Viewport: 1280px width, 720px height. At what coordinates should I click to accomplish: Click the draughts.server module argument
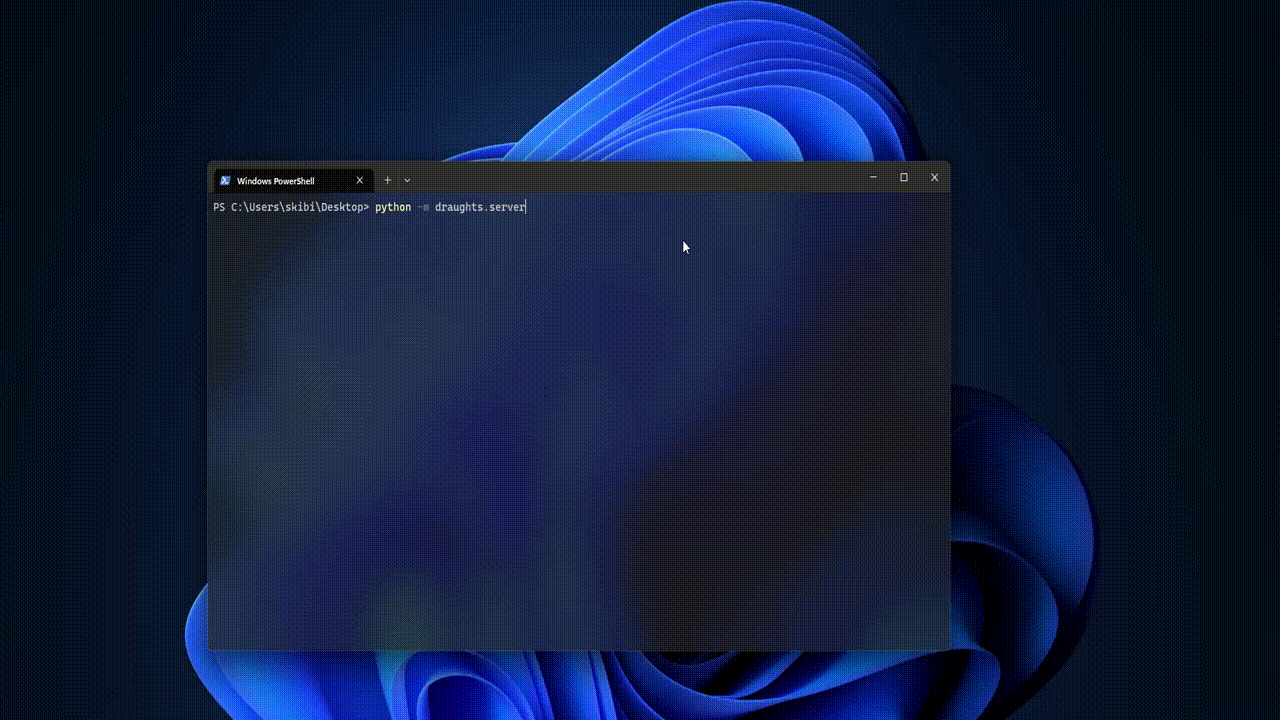479,207
